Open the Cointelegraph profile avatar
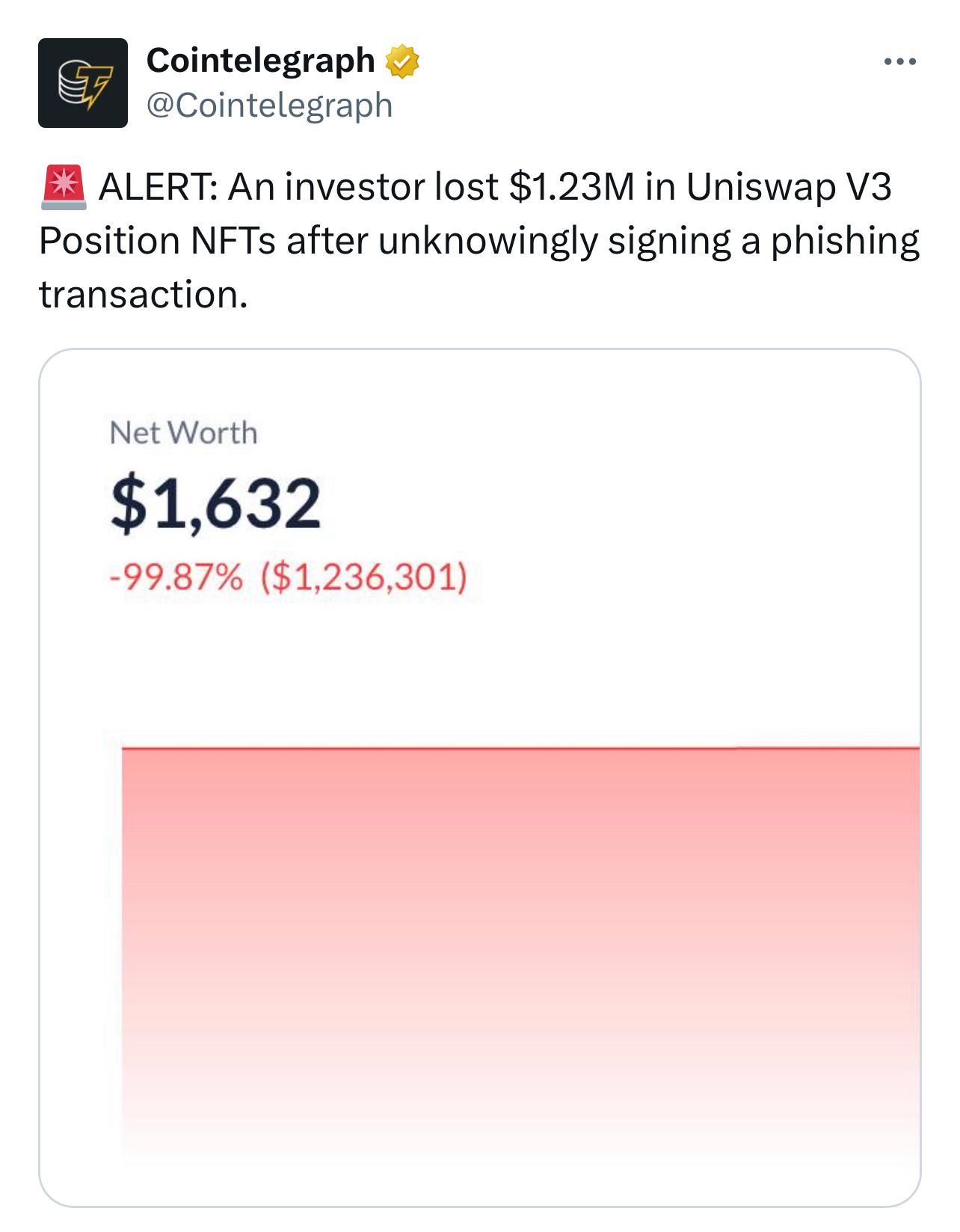 click(83, 83)
